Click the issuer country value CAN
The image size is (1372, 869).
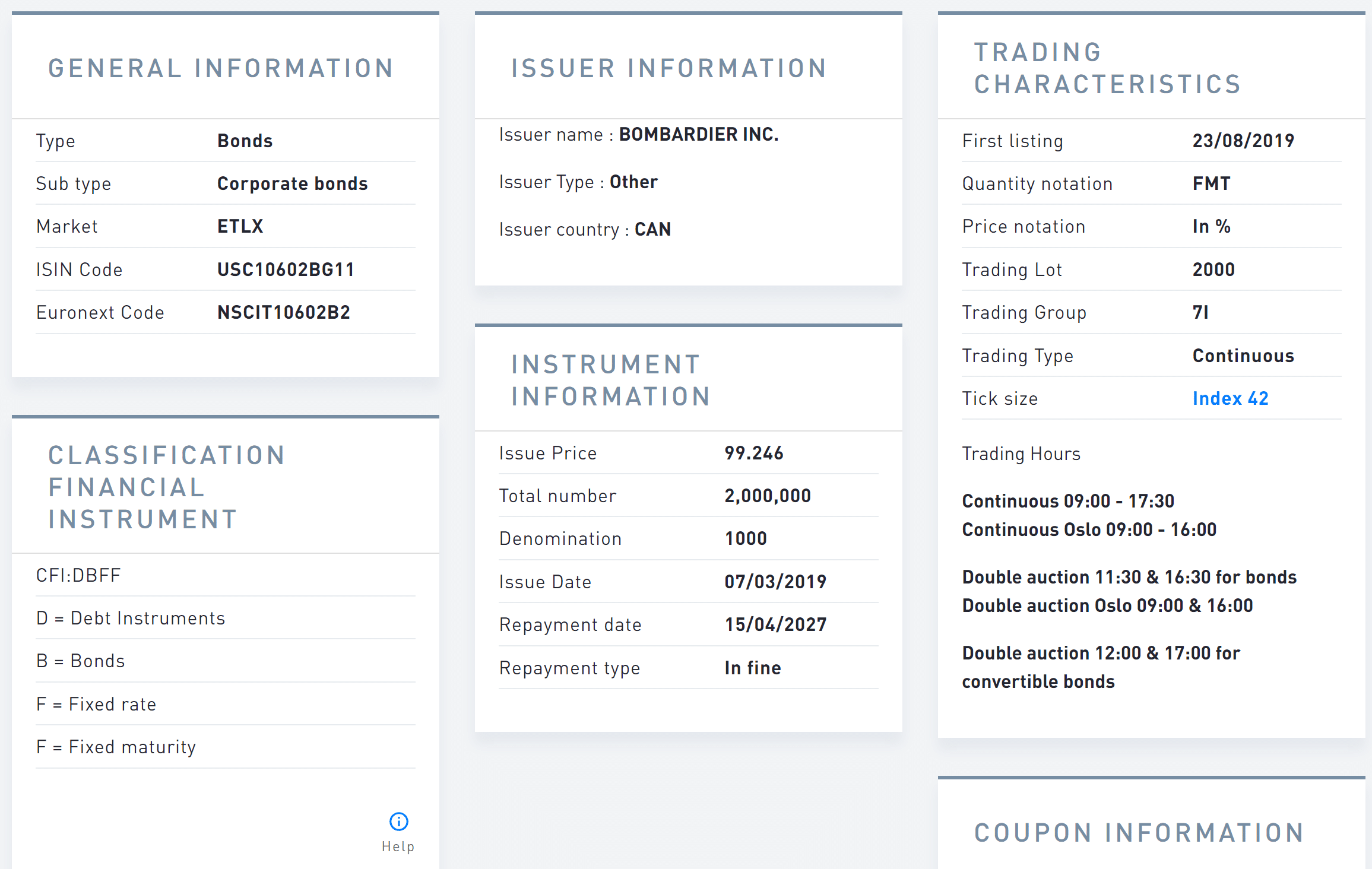point(652,229)
